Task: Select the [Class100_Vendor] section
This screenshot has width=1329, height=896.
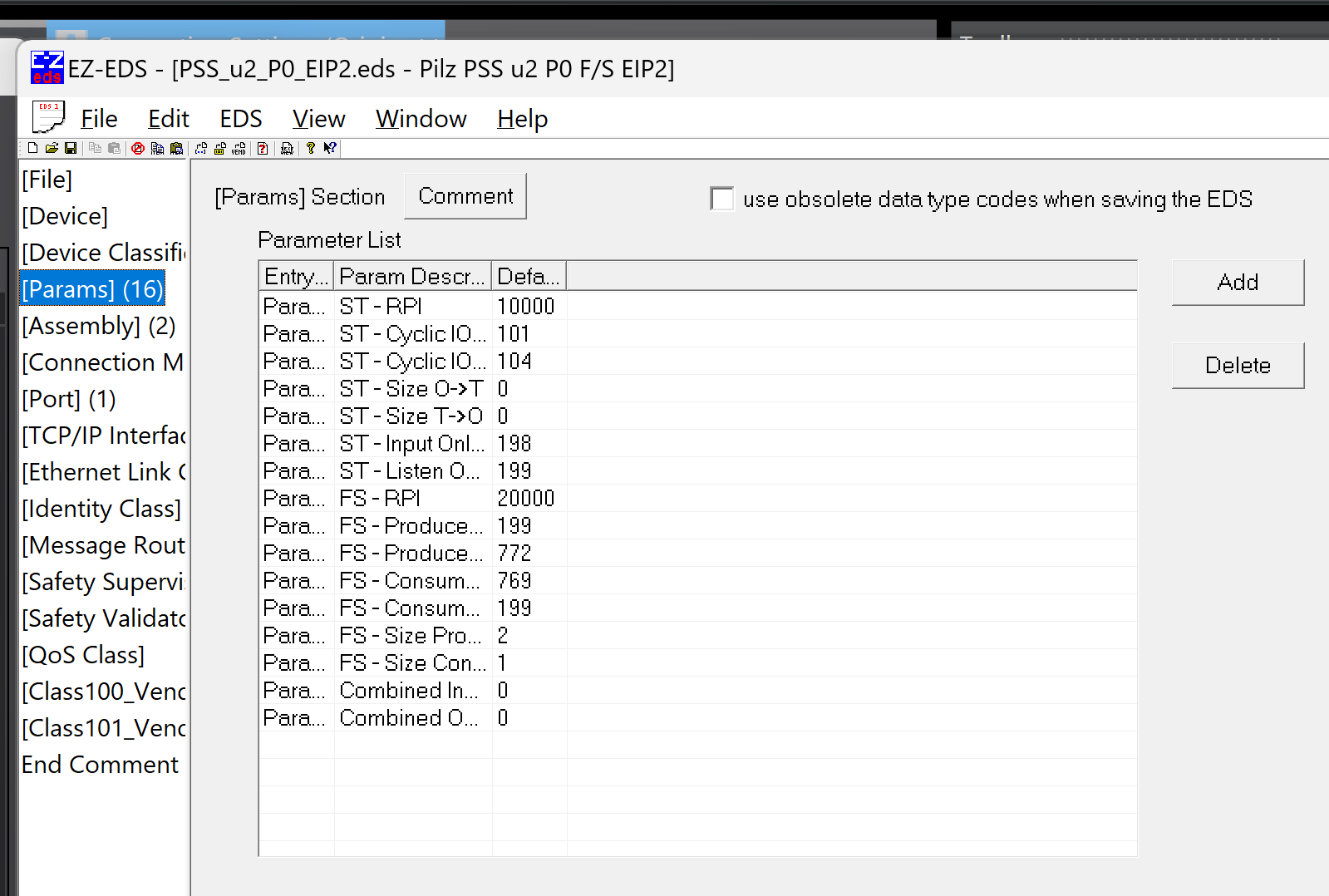Action: [x=104, y=692]
